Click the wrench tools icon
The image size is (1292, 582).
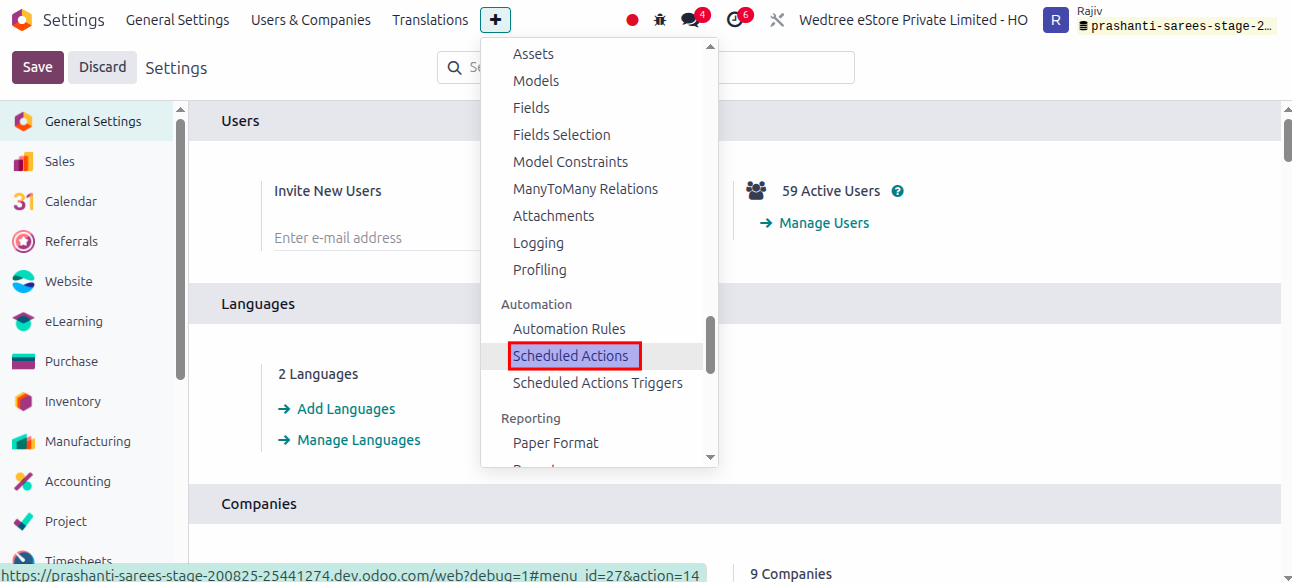(x=777, y=20)
